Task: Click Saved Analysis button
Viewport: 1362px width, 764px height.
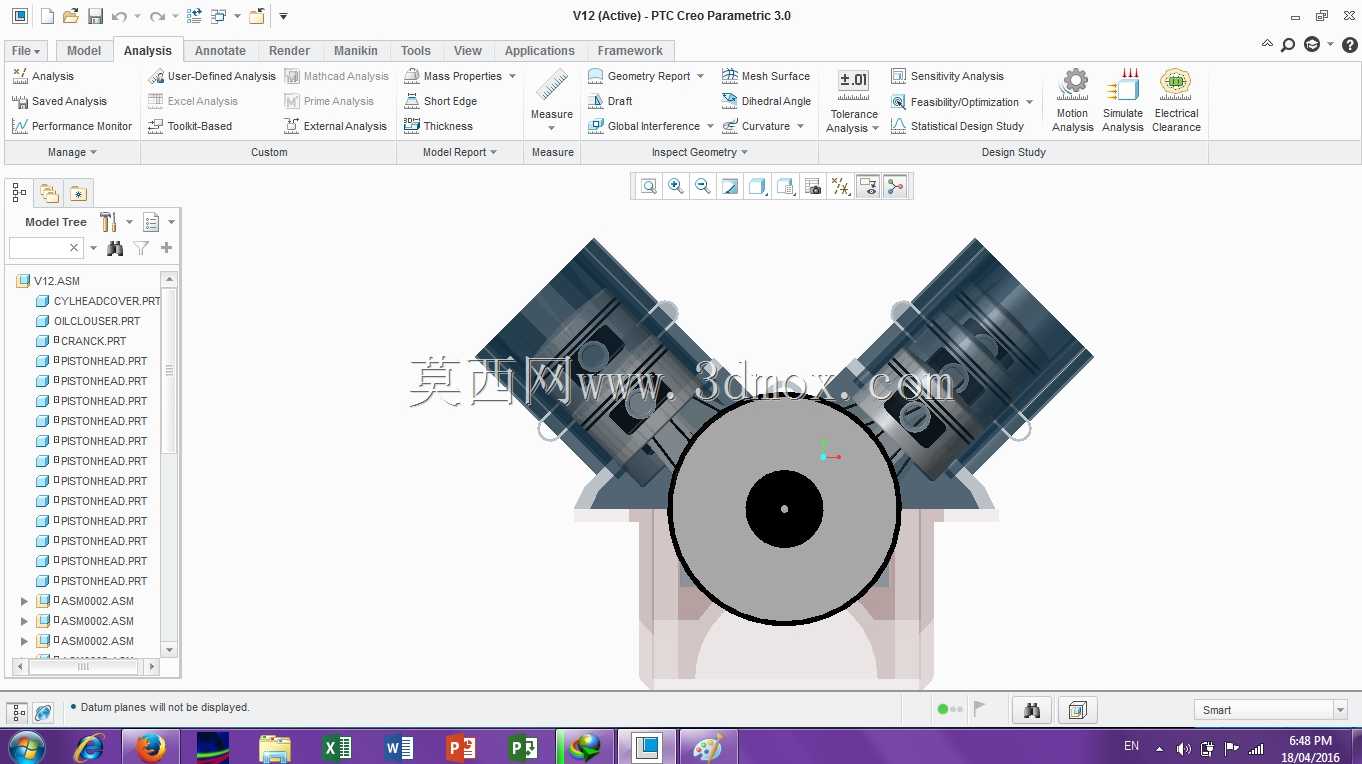Action: tap(59, 101)
